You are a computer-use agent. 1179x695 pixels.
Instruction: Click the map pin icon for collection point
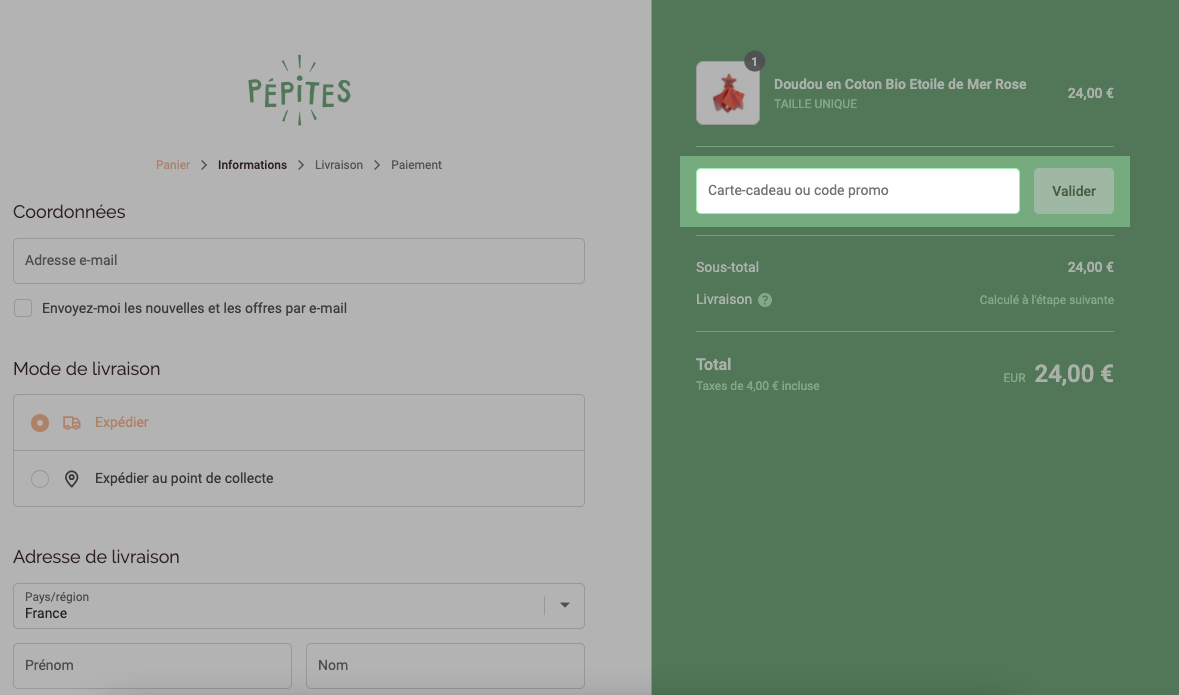(x=71, y=479)
